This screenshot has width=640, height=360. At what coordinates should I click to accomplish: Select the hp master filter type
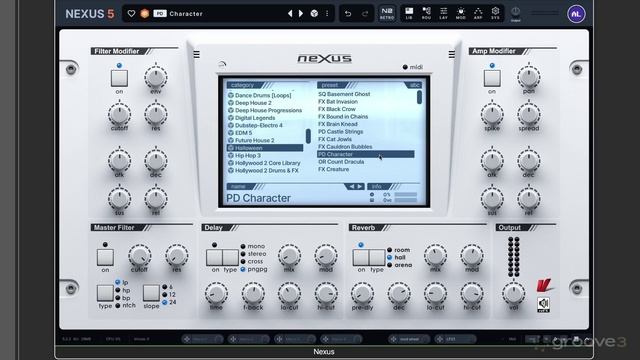point(123,290)
